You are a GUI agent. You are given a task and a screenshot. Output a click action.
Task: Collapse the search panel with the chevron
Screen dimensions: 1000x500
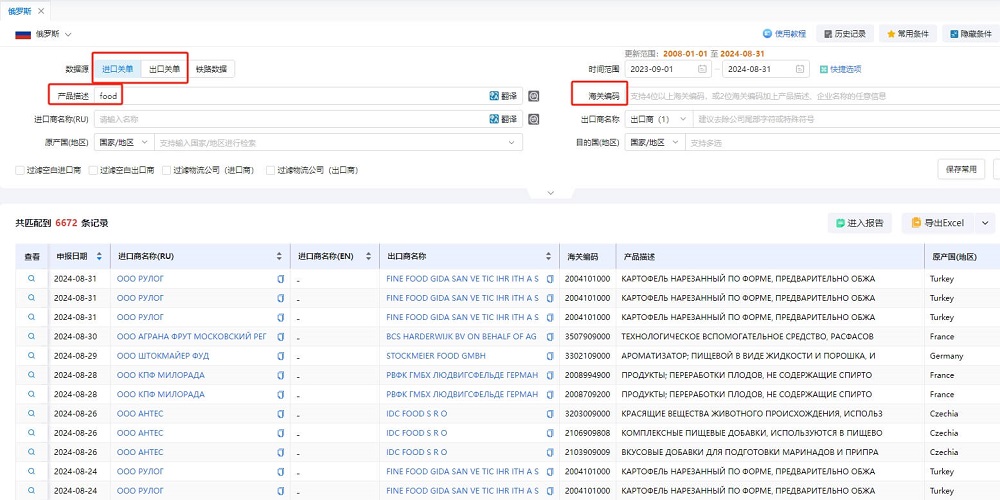click(x=551, y=193)
